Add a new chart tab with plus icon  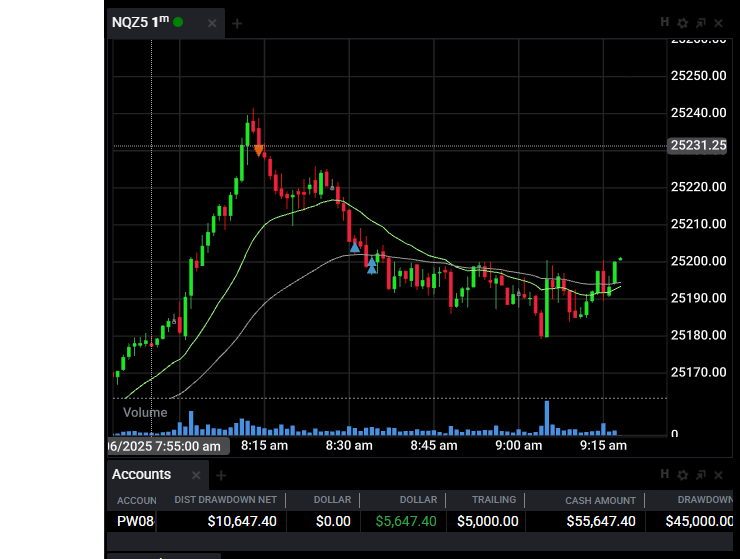237,23
